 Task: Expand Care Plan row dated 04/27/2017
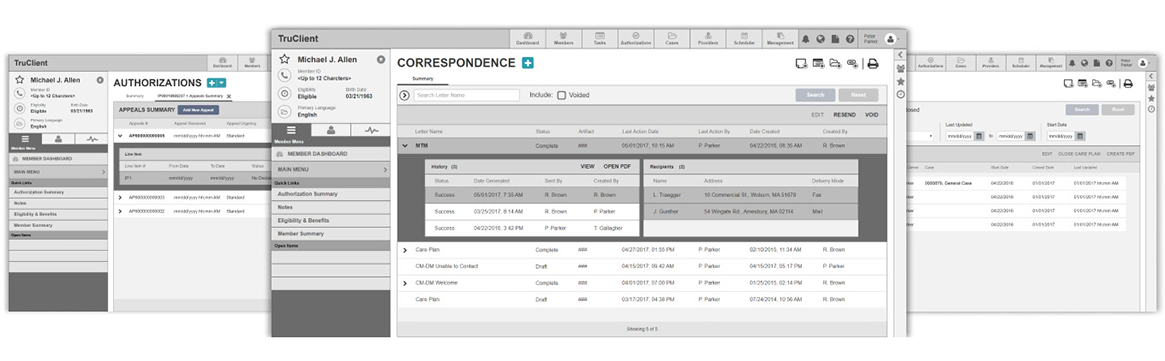click(405, 250)
